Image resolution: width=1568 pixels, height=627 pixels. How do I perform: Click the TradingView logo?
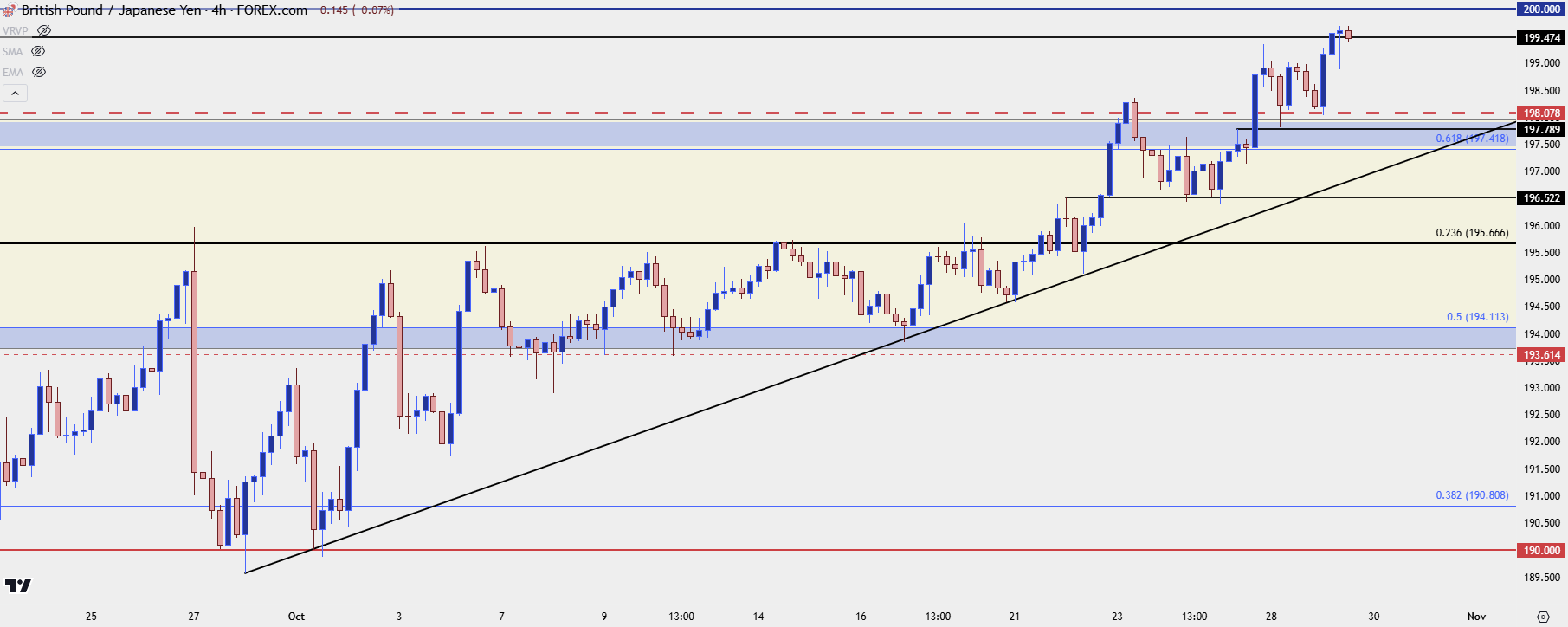[x=18, y=586]
